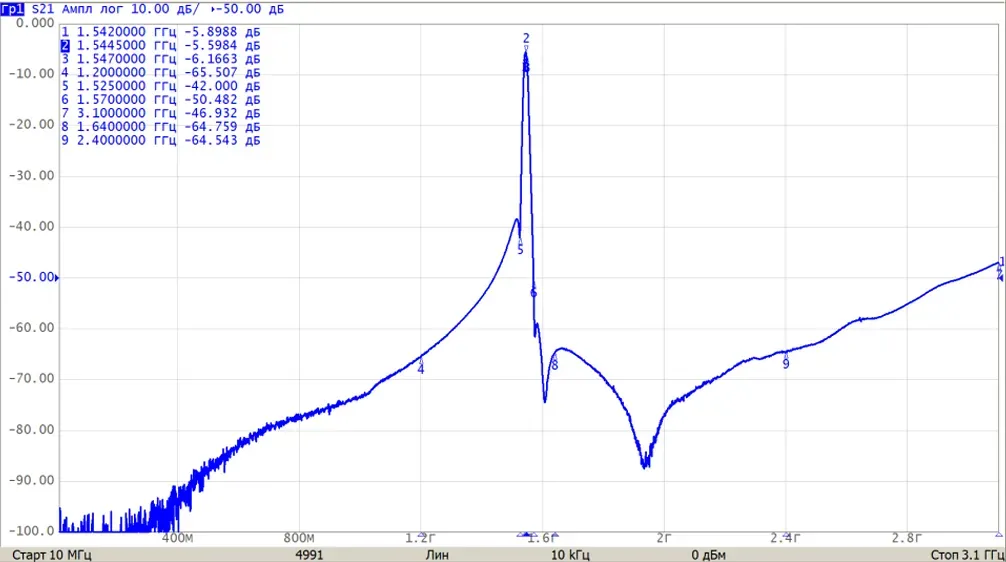Click the reference level arrow at -50.00
The image size is (1006, 562).
point(57,278)
